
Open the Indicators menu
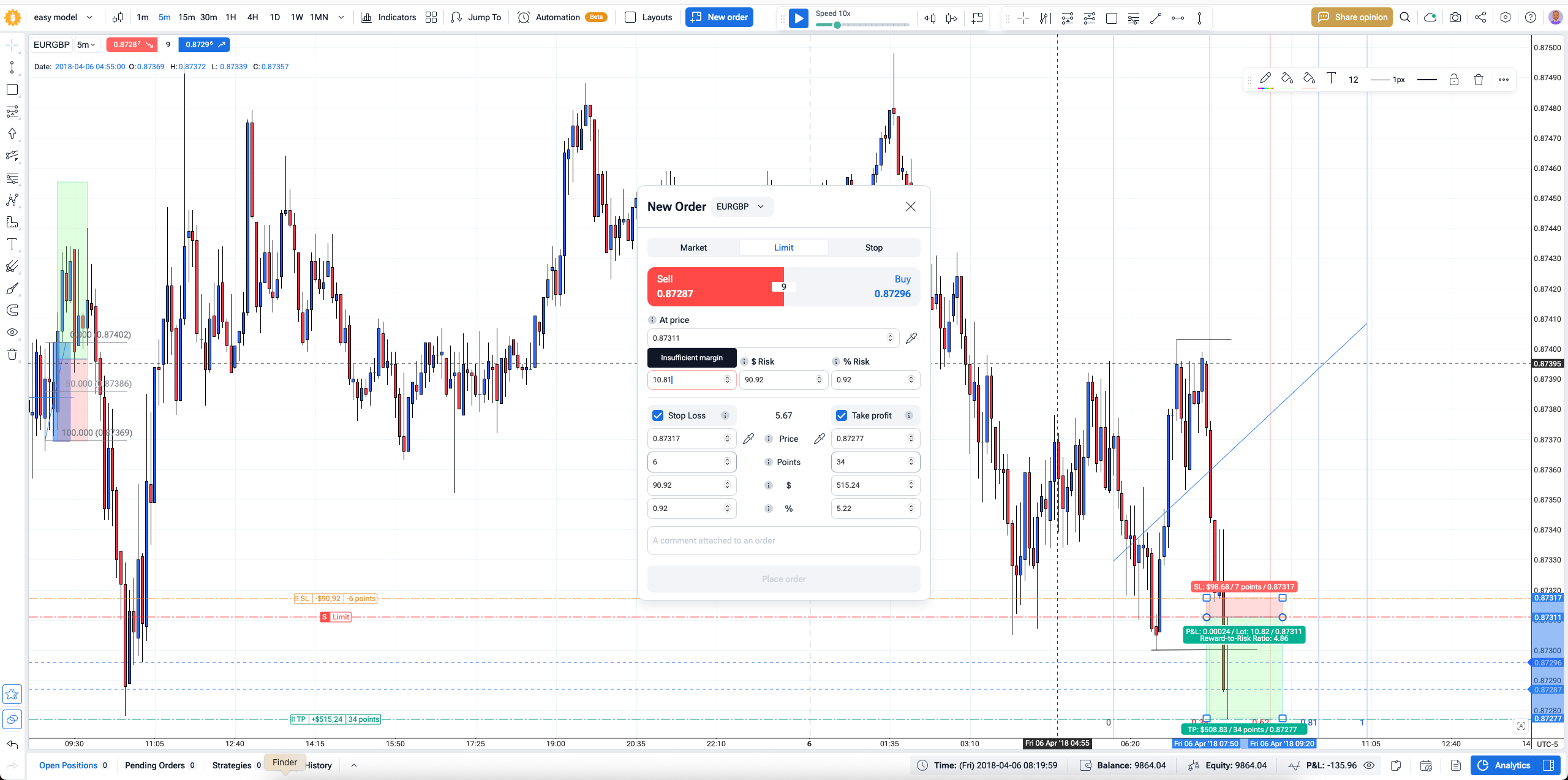388,17
